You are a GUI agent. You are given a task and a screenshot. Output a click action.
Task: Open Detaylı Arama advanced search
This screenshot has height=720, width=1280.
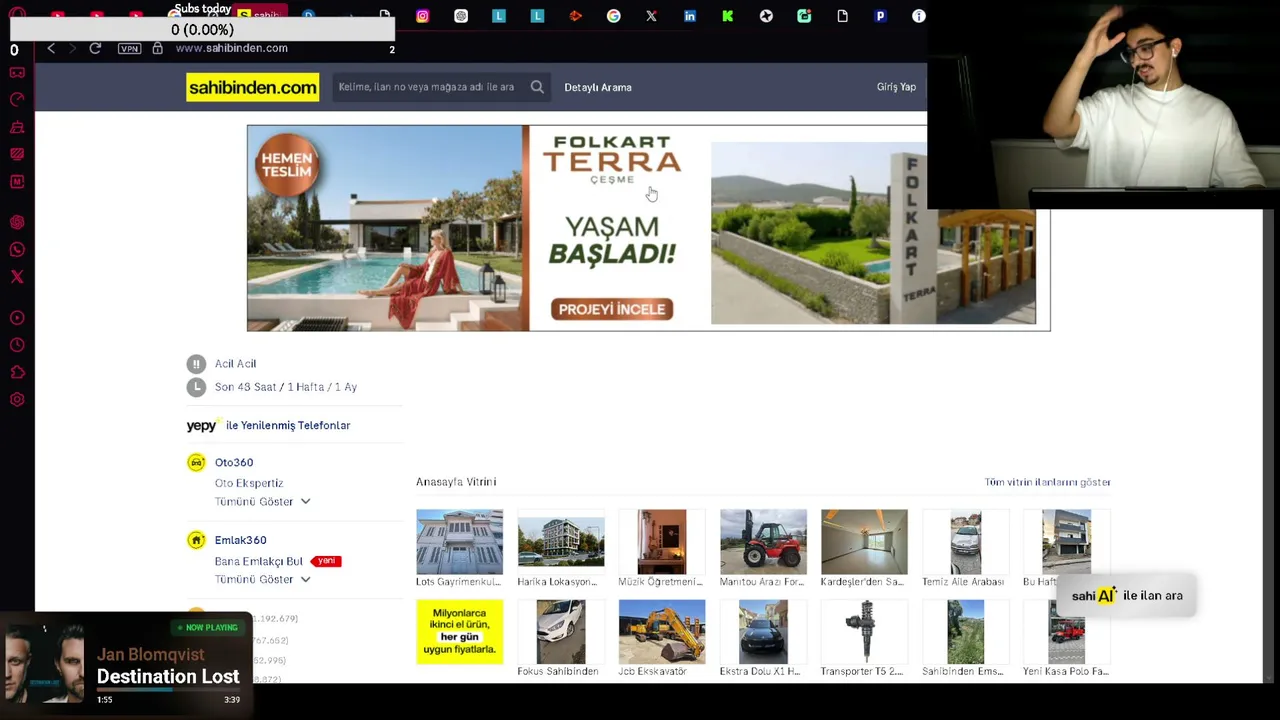[598, 87]
